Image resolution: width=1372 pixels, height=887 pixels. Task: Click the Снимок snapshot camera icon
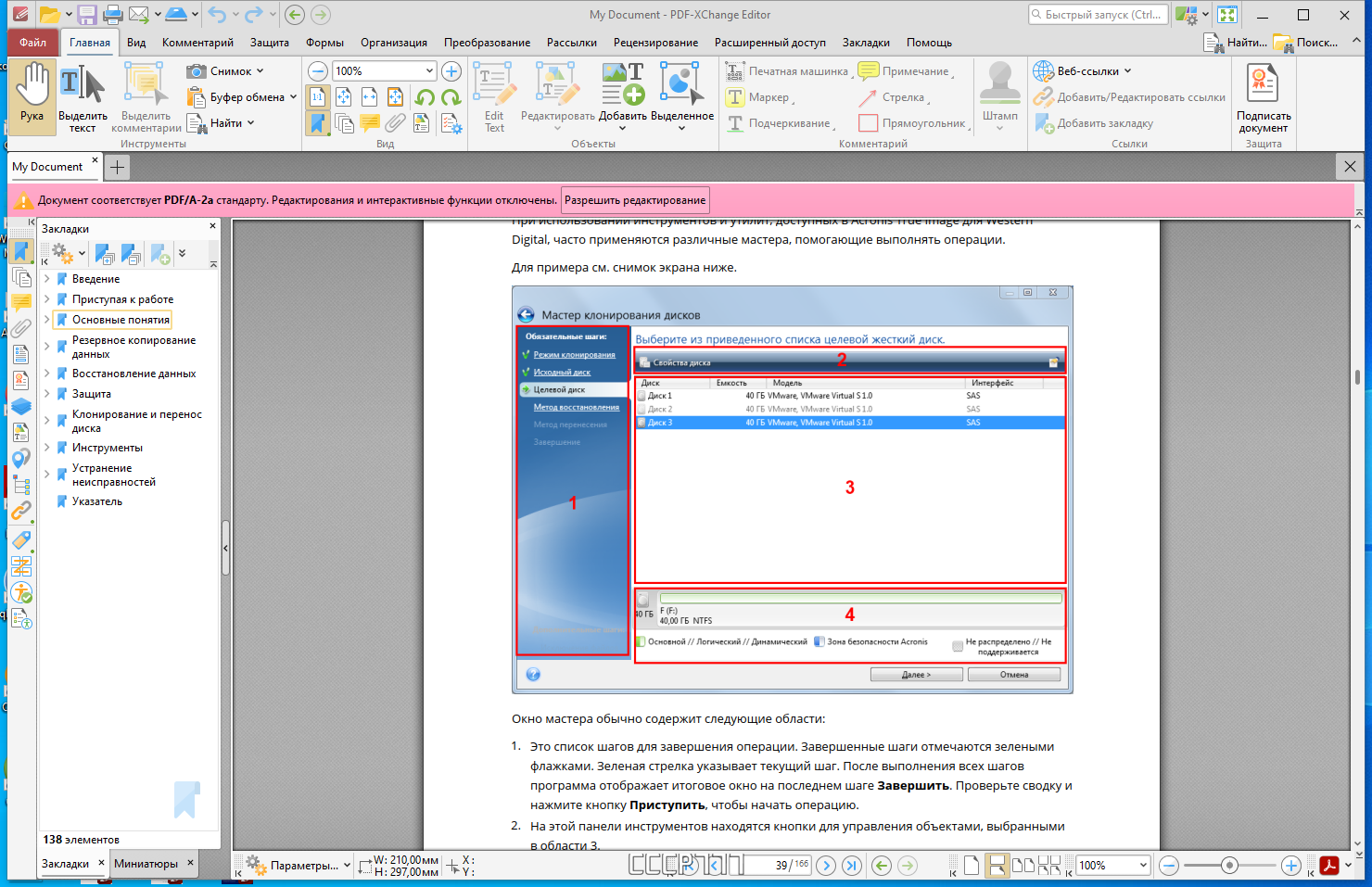coord(196,71)
